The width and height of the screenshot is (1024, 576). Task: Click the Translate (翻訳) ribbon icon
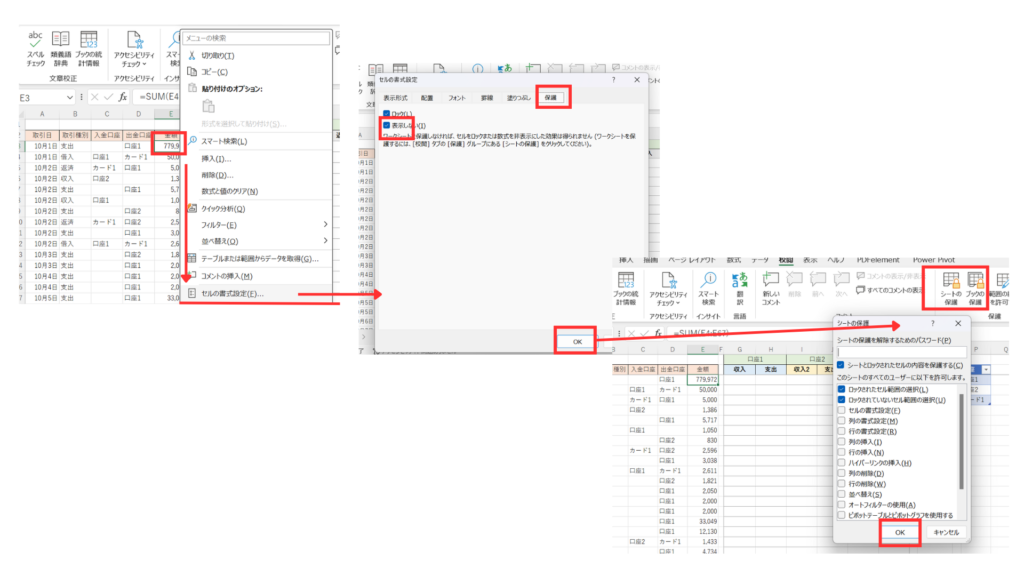pyautogui.click(x=739, y=286)
